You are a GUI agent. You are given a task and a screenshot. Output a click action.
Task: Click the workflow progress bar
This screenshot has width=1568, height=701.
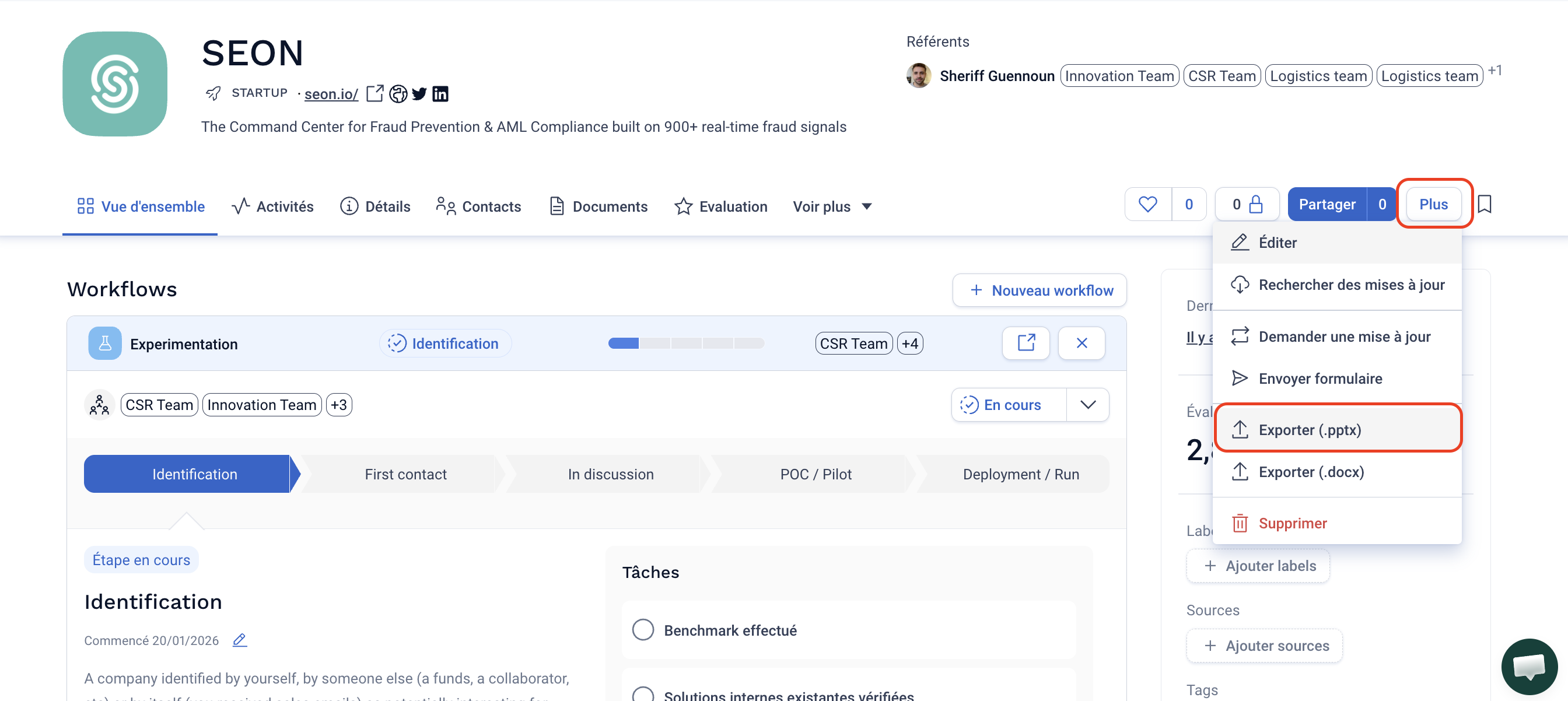(x=686, y=343)
